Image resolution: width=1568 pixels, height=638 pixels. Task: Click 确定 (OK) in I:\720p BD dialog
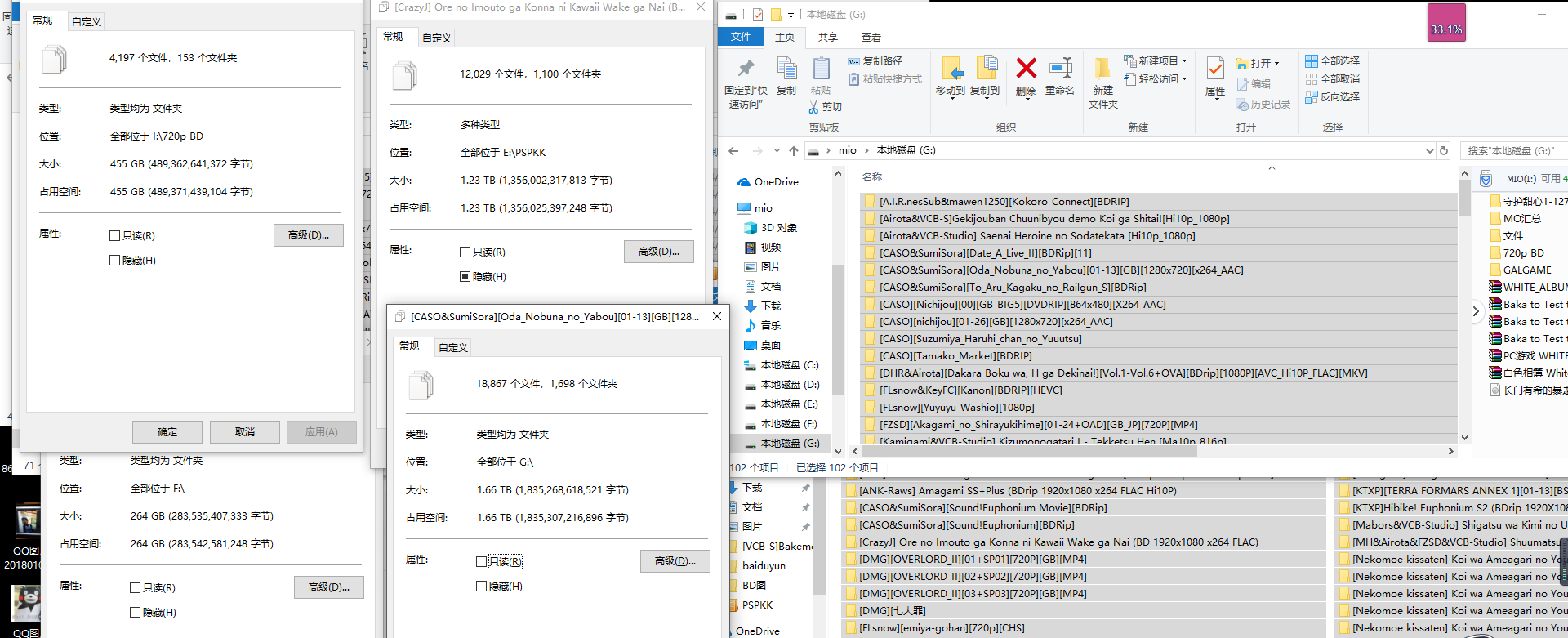click(167, 432)
